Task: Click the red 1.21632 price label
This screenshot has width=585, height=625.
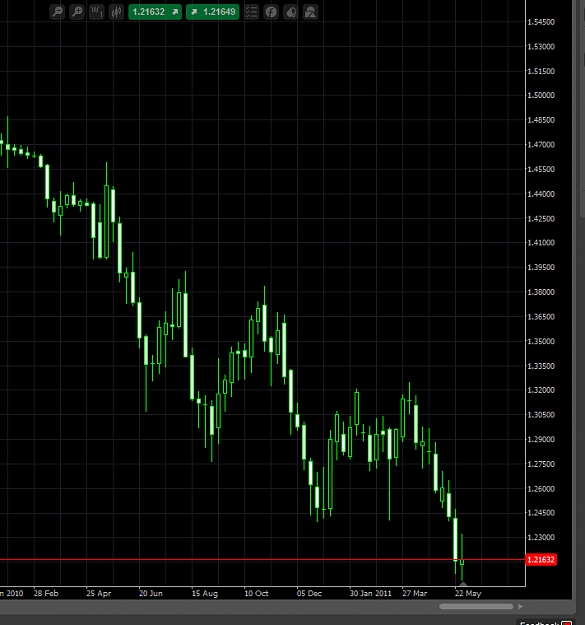Action: pyautogui.click(x=541, y=560)
